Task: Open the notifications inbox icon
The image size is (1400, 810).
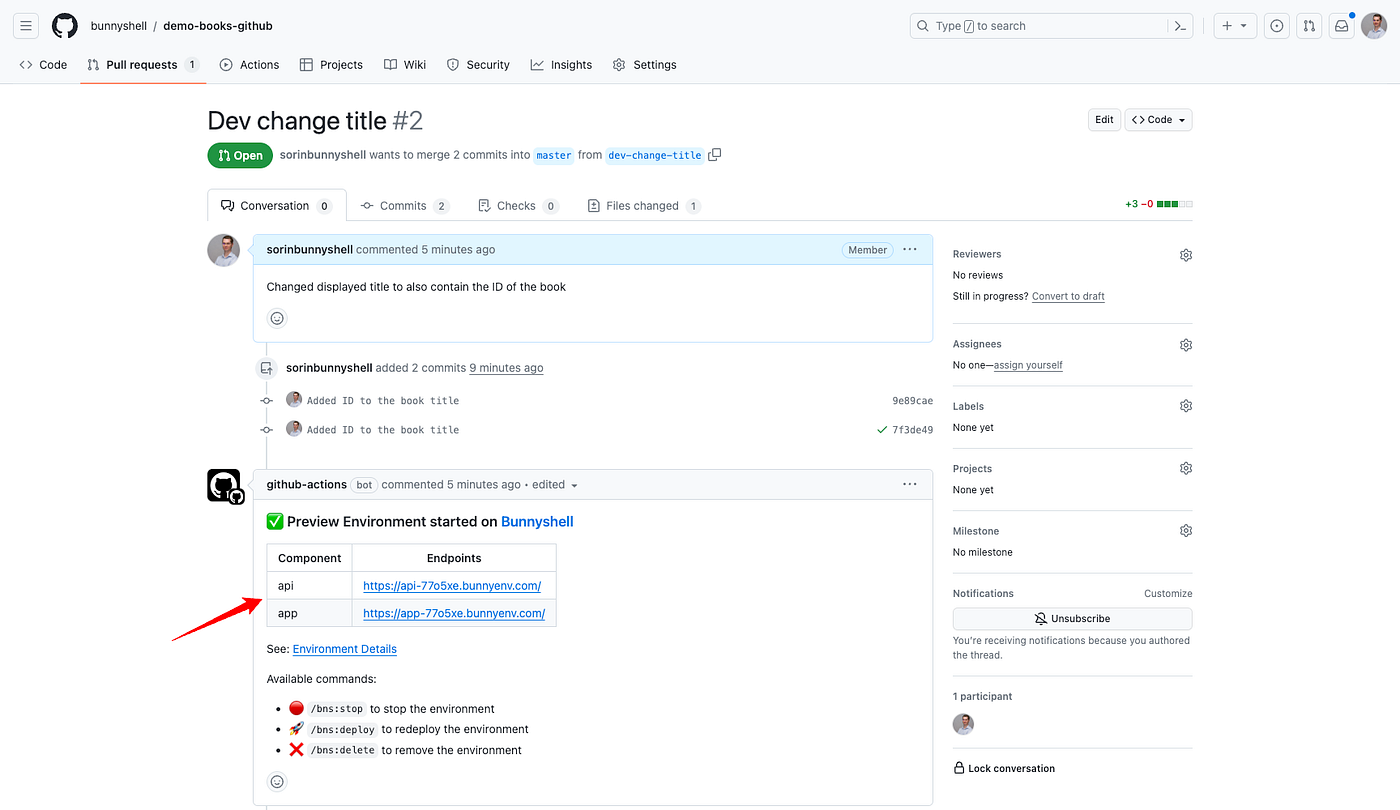Action: (x=1341, y=26)
